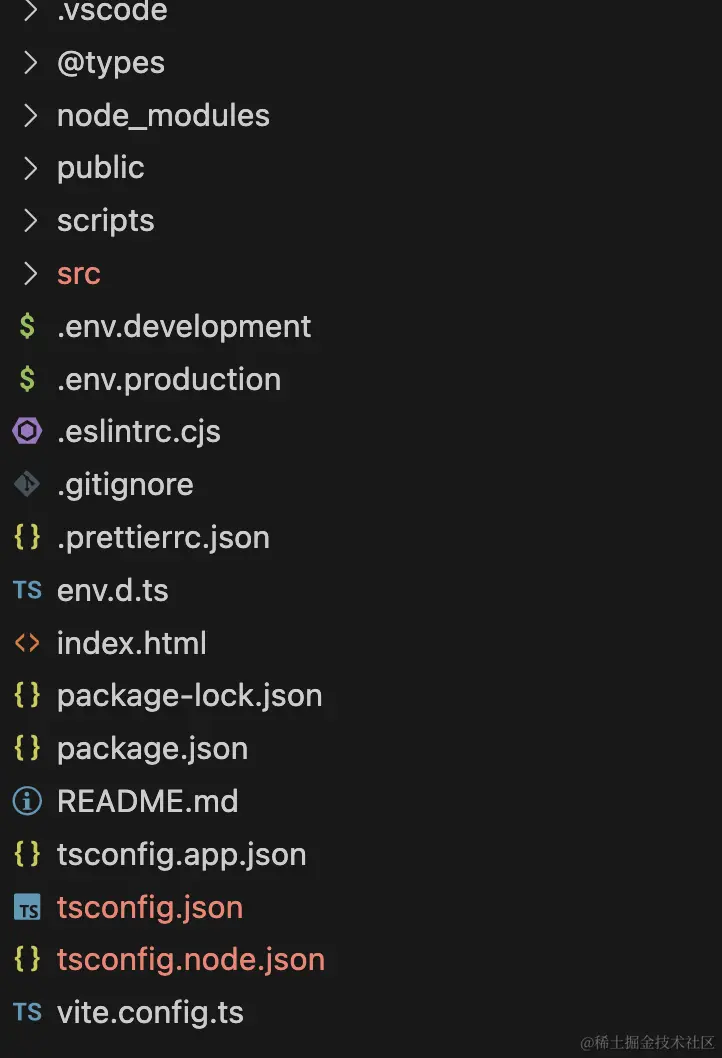This screenshot has height=1058, width=722.
Task: Select the tsconfig.app.json file
Action: (x=182, y=854)
